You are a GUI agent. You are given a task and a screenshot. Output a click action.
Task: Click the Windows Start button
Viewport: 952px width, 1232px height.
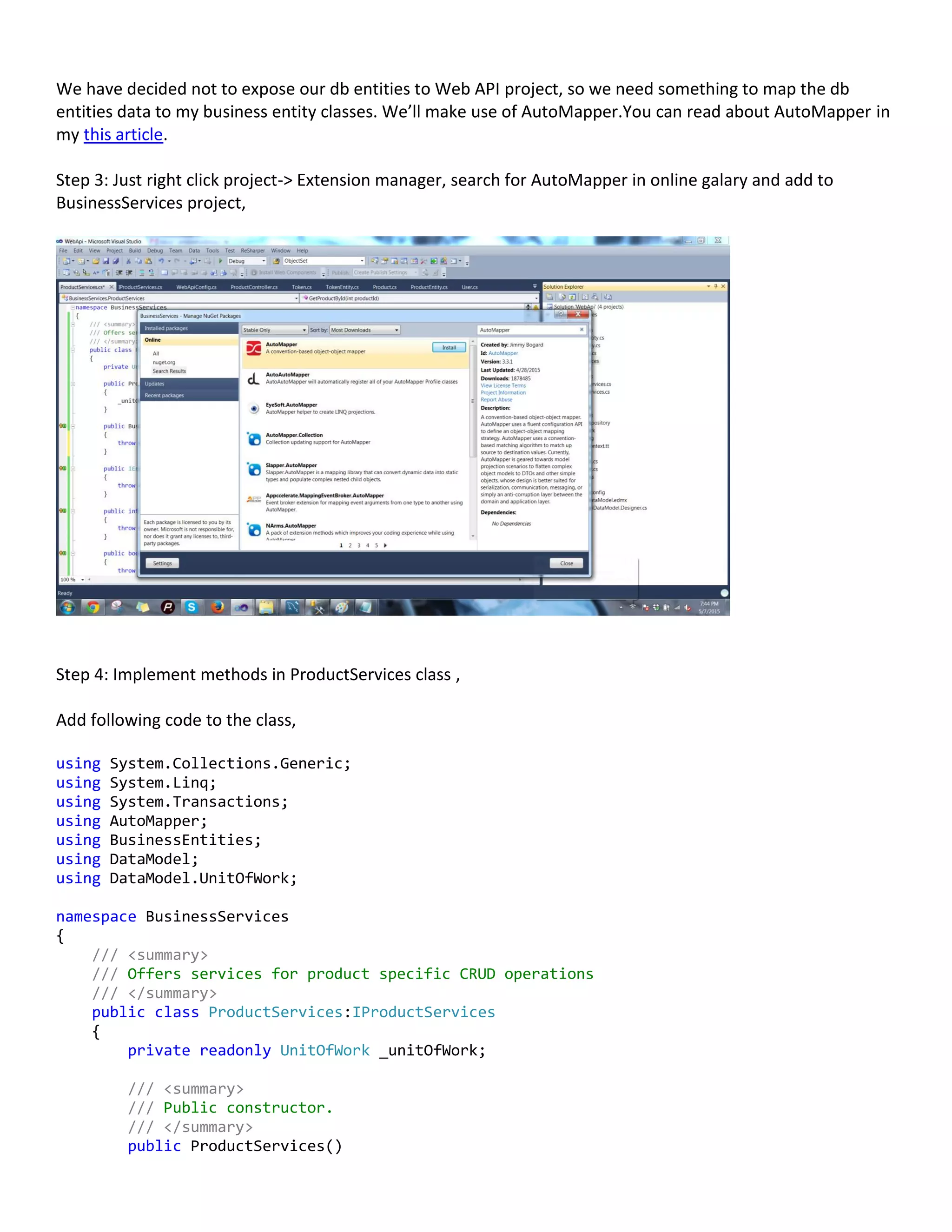(67, 607)
